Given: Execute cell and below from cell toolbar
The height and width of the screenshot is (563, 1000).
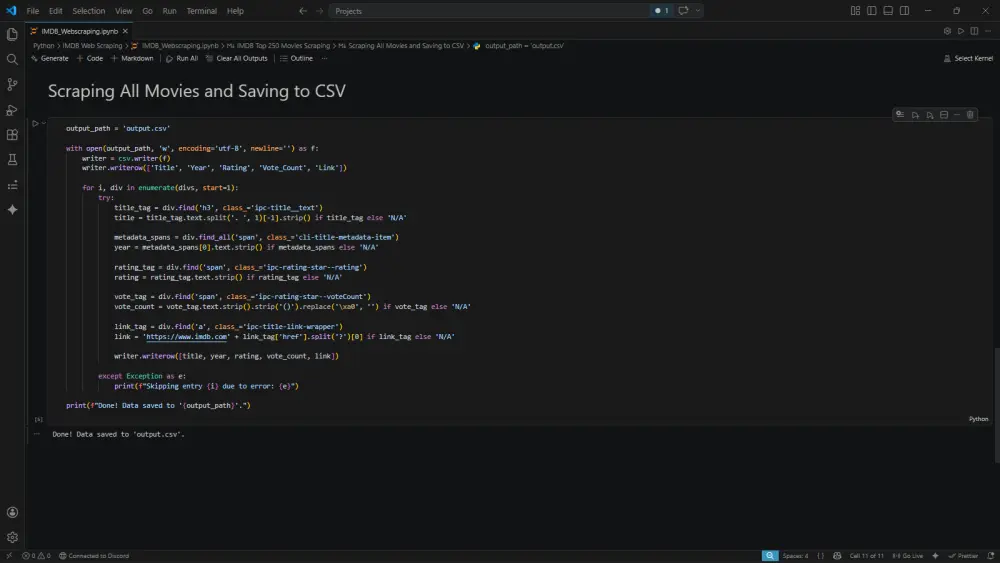Looking at the screenshot, I should pyautogui.click(x=930, y=115).
